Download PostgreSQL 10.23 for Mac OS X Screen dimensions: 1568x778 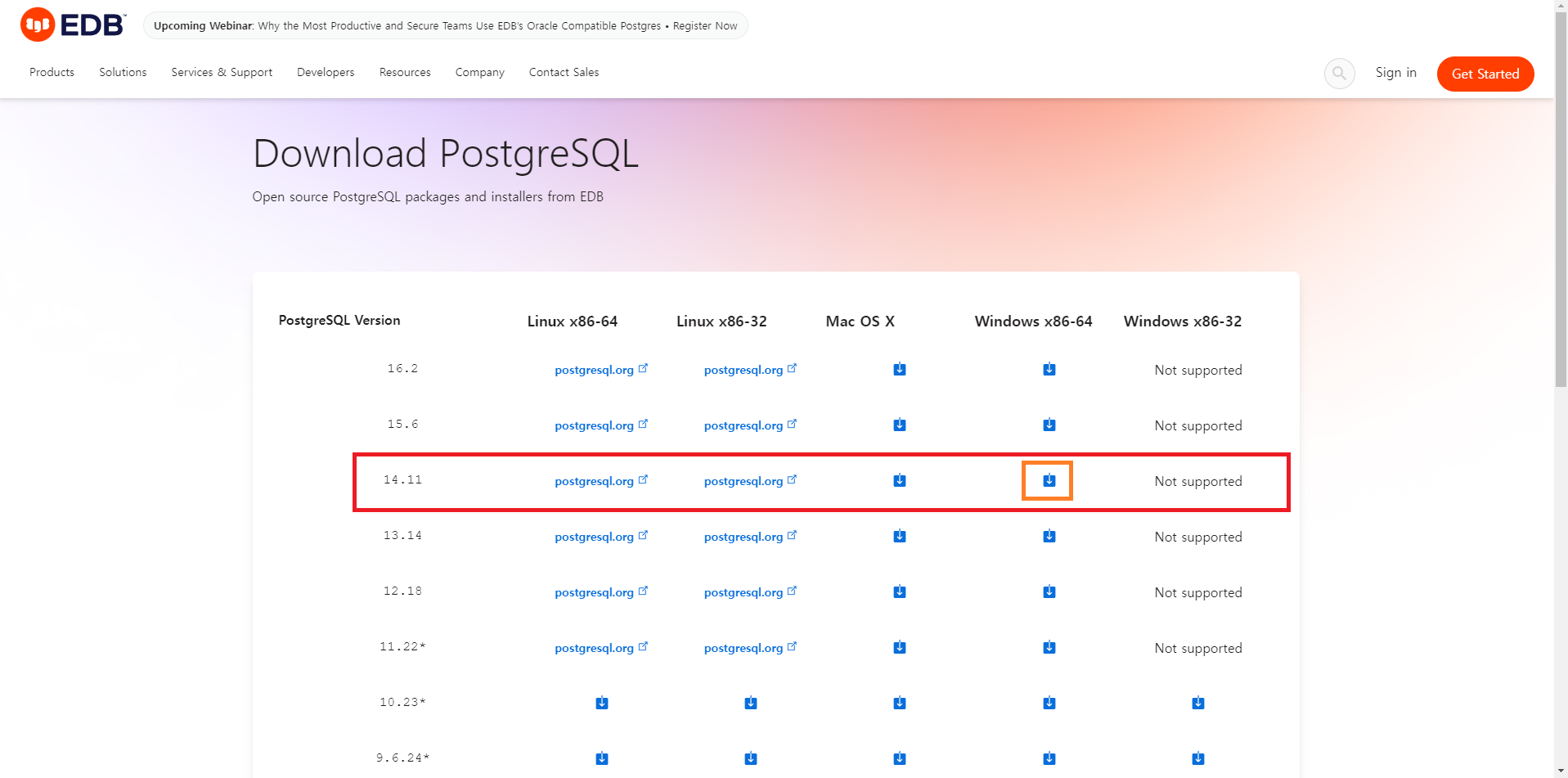(x=900, y=704)
